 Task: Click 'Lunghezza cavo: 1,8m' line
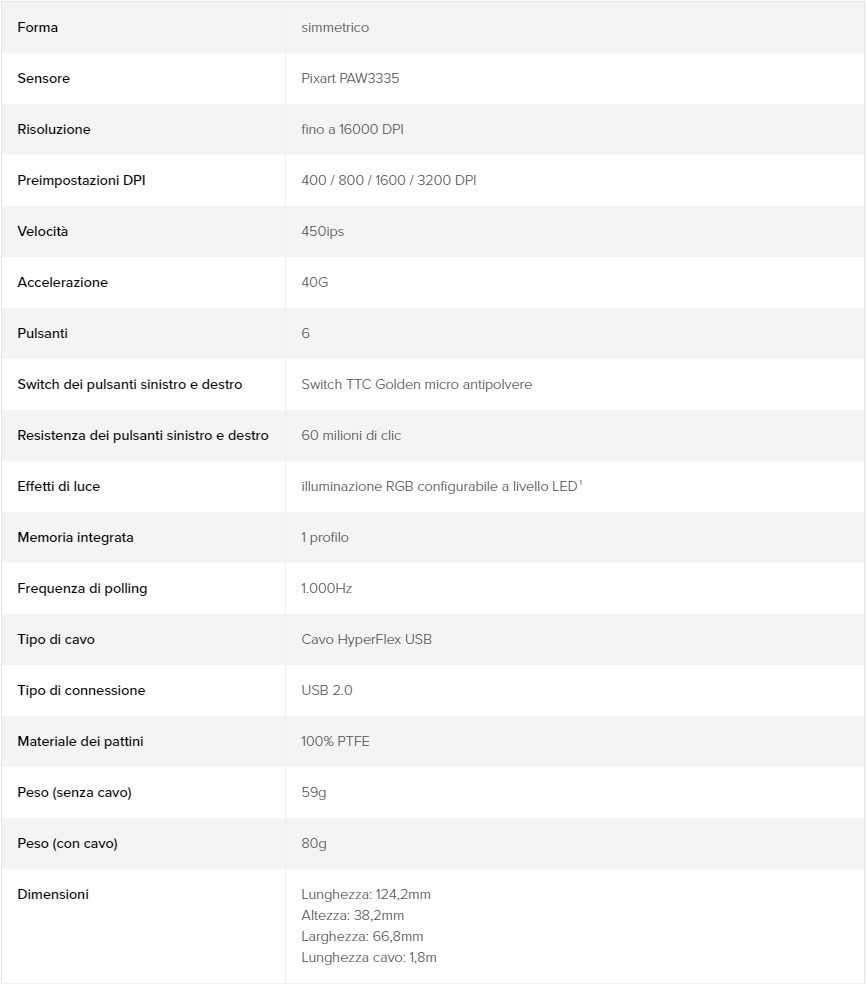coord(369,957)
